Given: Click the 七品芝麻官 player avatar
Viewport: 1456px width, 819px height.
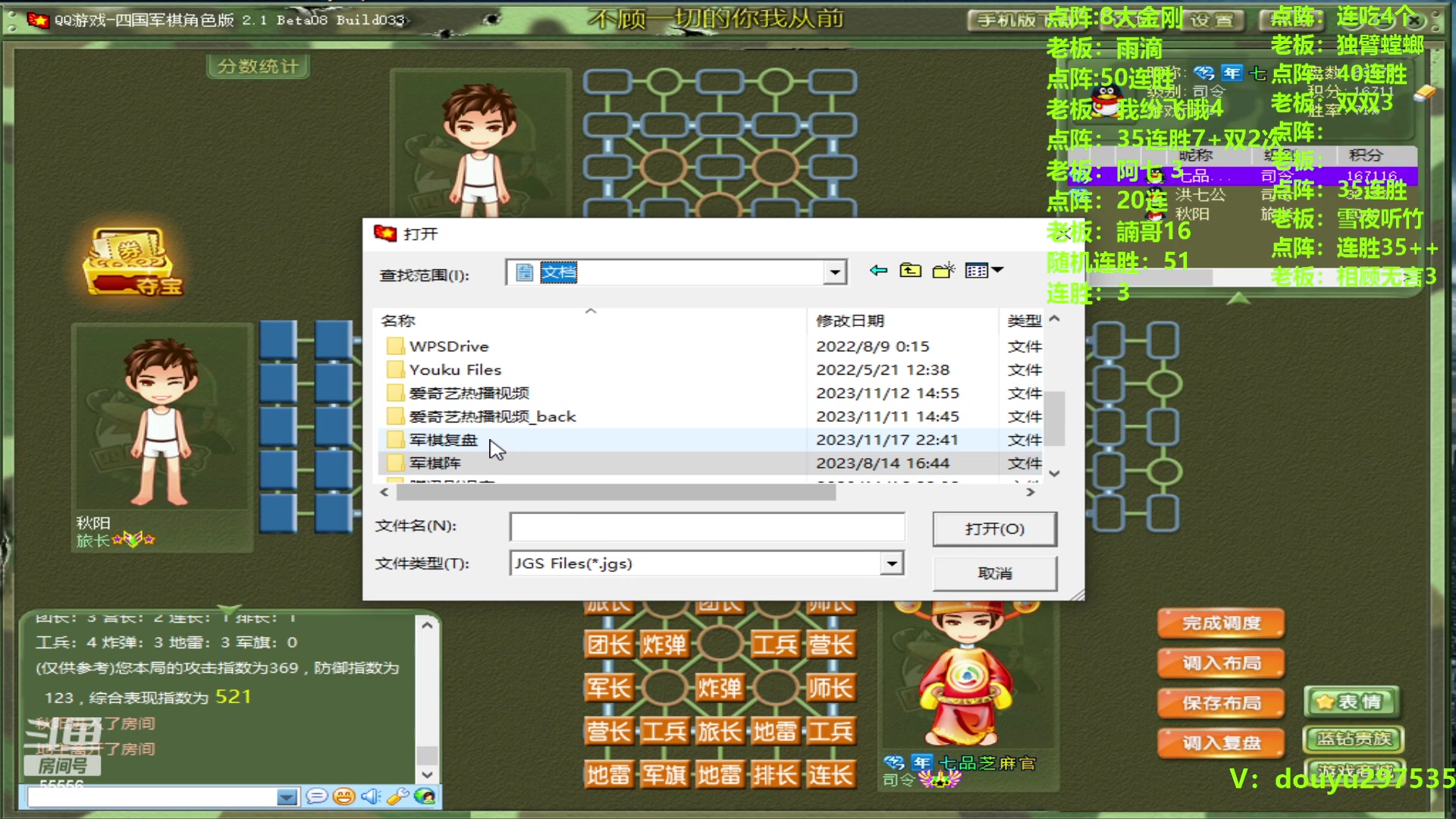Looking at the screenshot, I should pyautogui.click(x=967, y=675).
